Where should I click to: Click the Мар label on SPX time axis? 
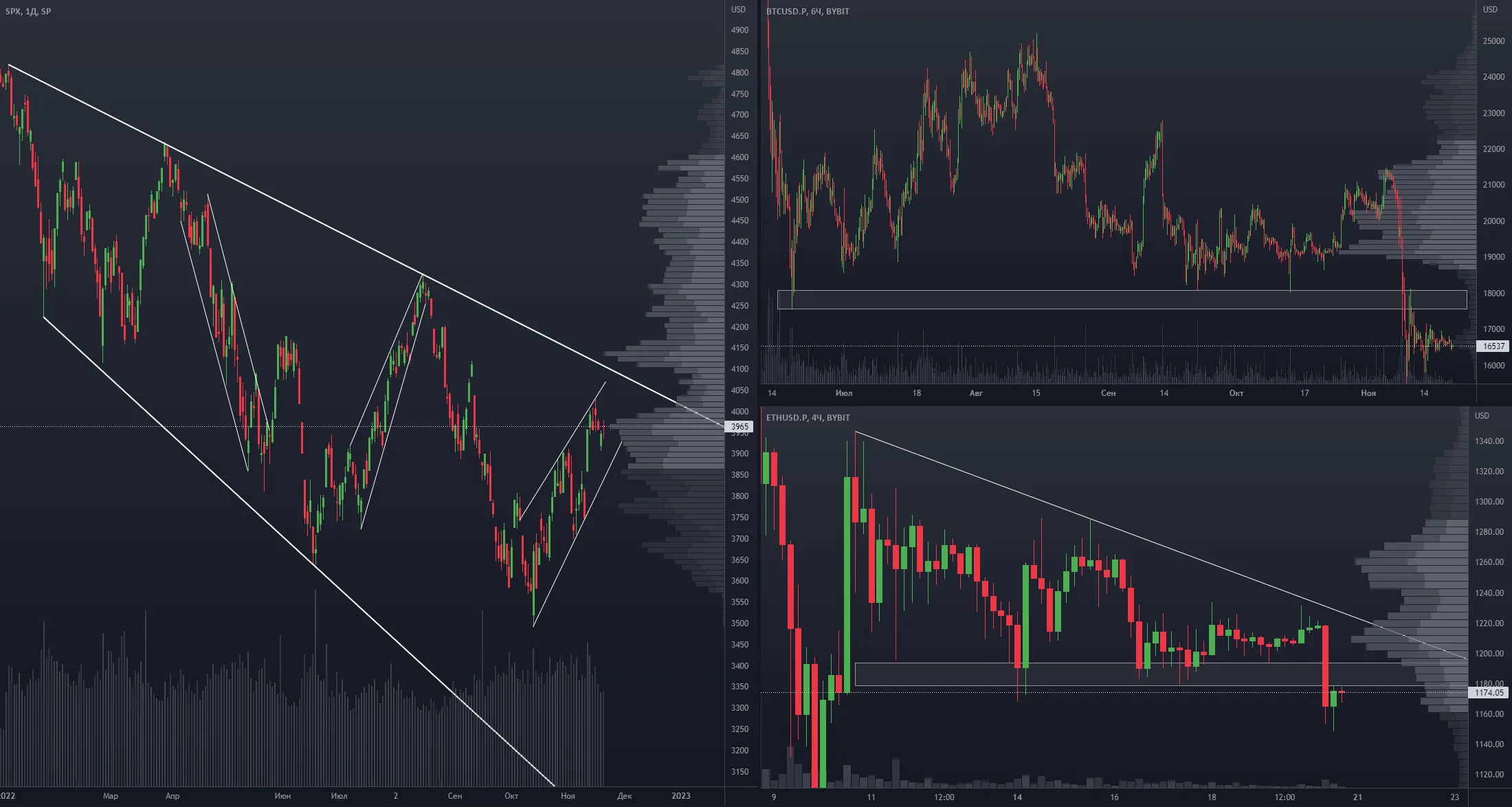pyautogui.click(x=111, y=796)
